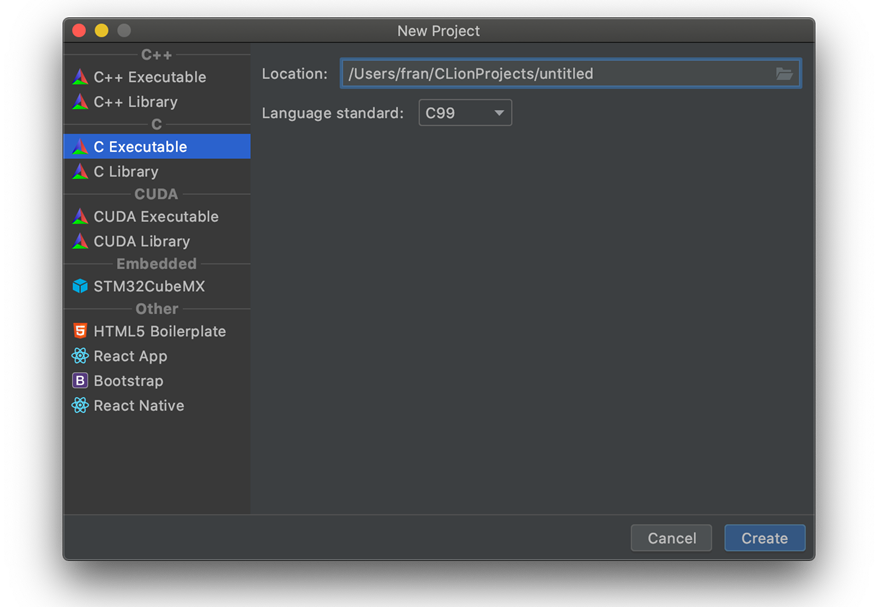Open the Language standard C99 dropdown
Image resolution: width=878 pixels, height=607 pixels.
[x=465, y=113]
